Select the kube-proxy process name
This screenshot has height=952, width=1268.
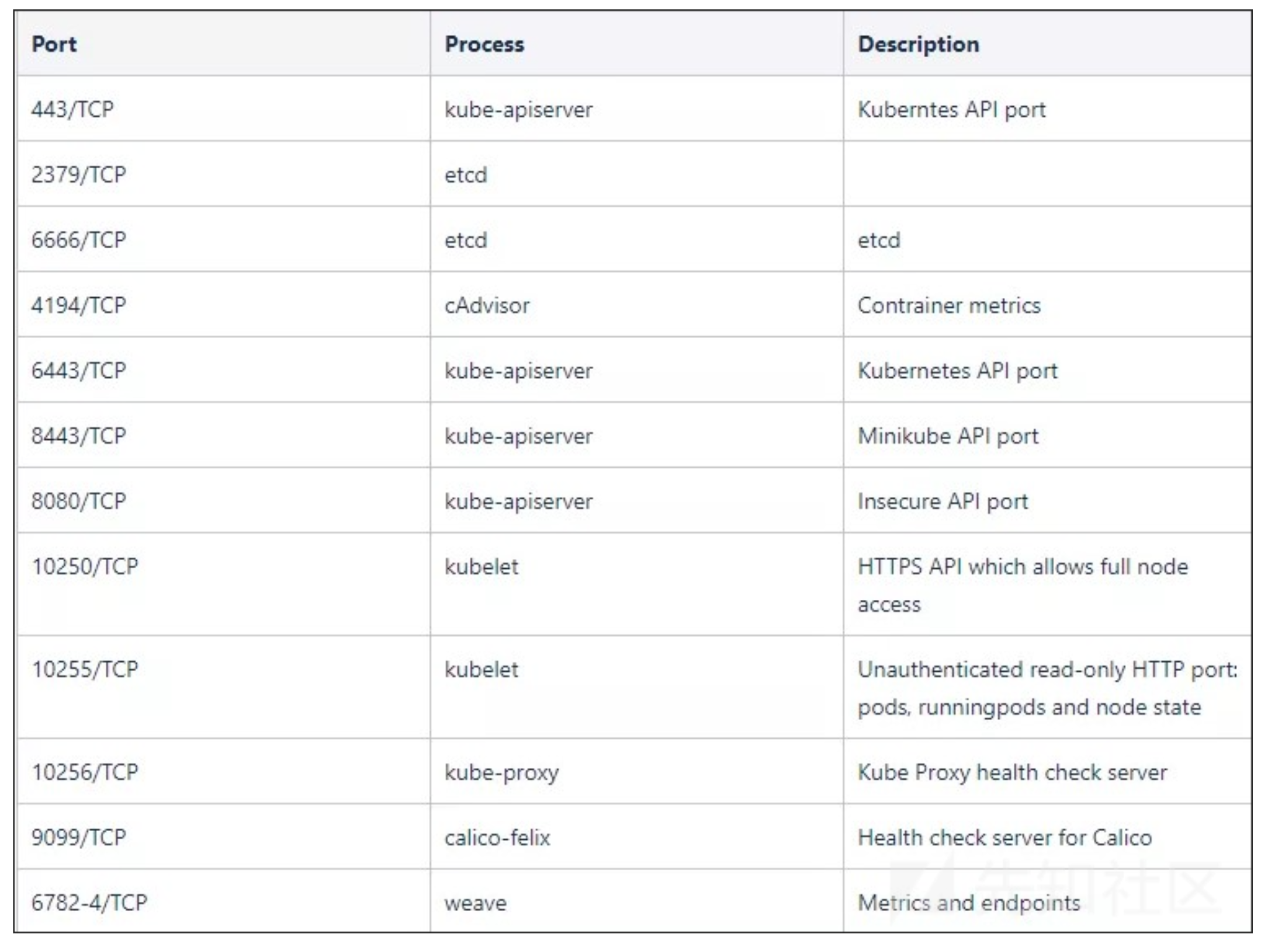pyautogui.click(x=501, y=773)
